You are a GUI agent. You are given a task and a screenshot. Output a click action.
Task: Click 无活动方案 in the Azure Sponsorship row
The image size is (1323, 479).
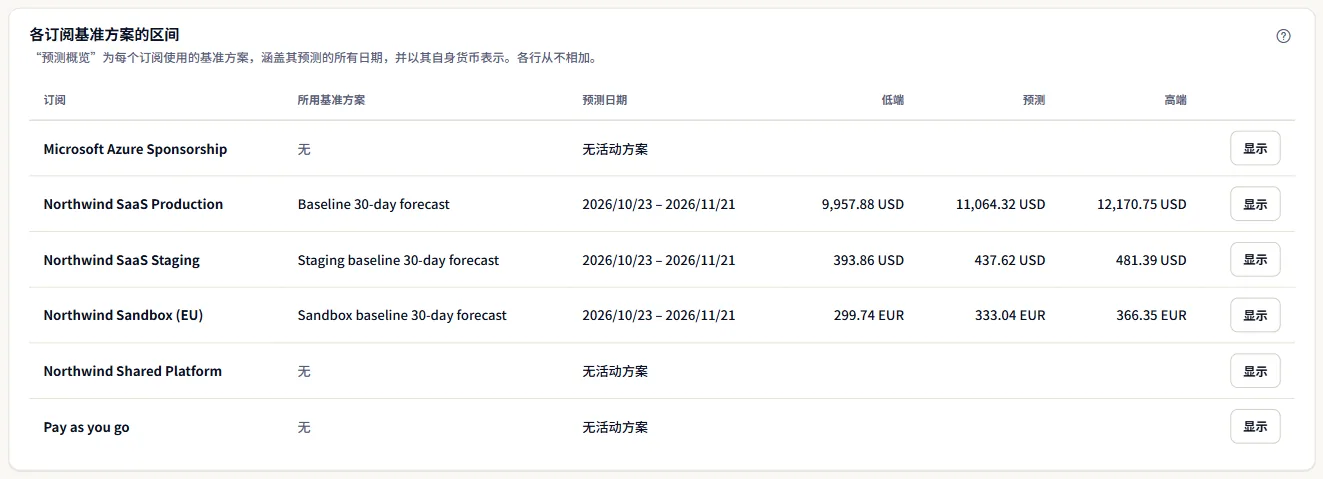tap(615, 149)
